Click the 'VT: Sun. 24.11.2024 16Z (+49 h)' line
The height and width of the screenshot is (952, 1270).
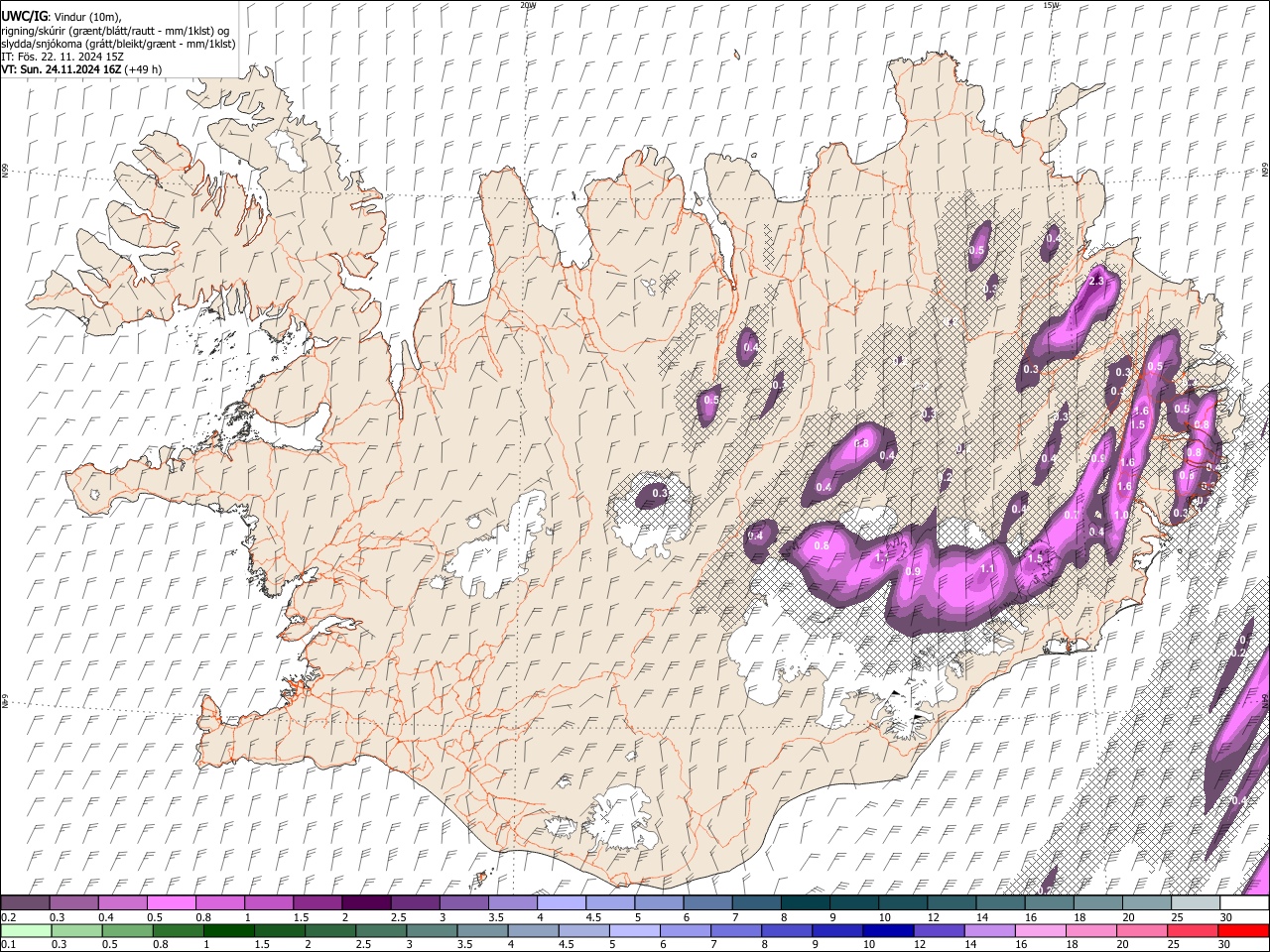click(x=81, y=69)
